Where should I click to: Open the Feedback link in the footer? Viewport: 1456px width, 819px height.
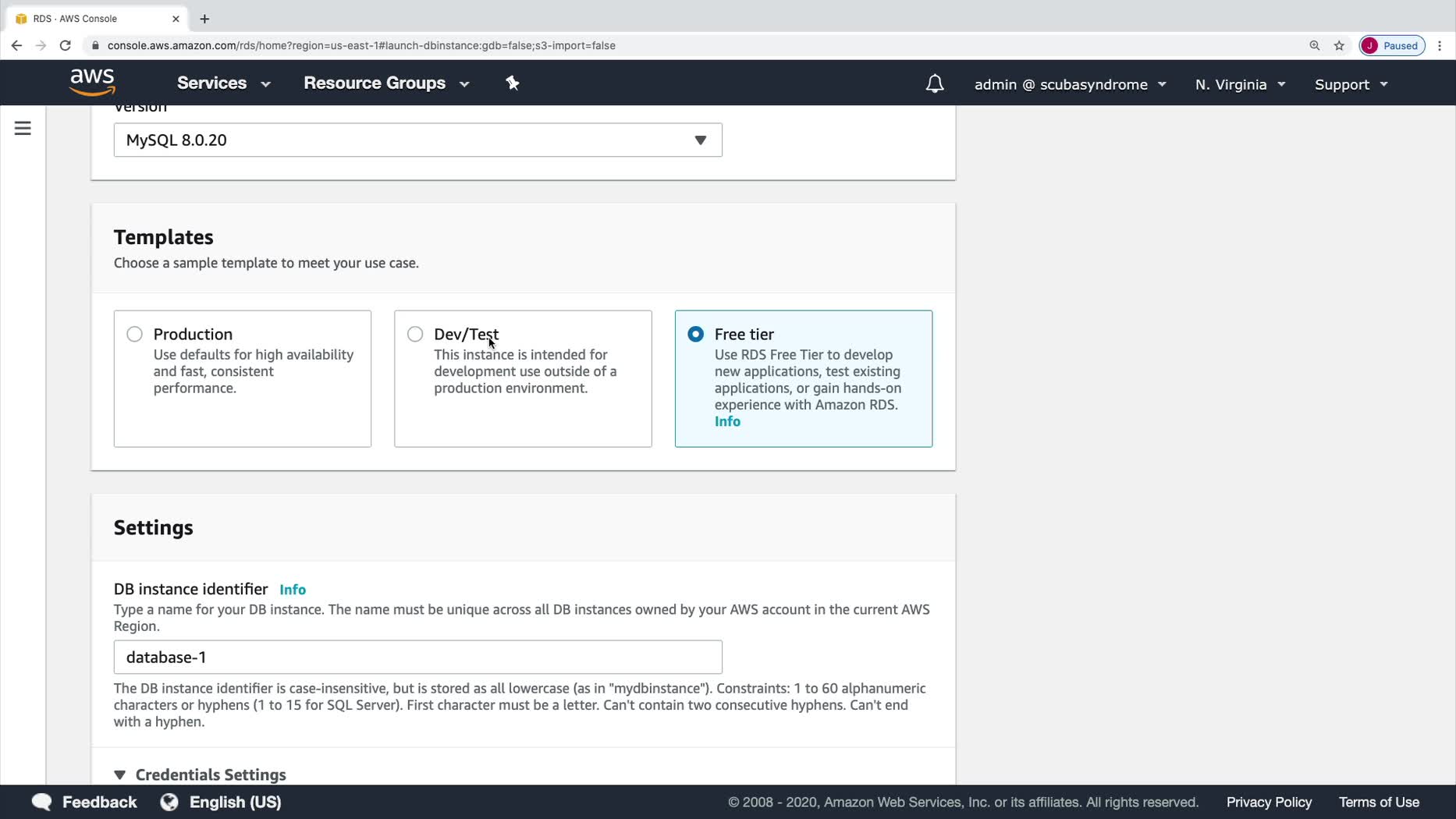pos(99,802)
